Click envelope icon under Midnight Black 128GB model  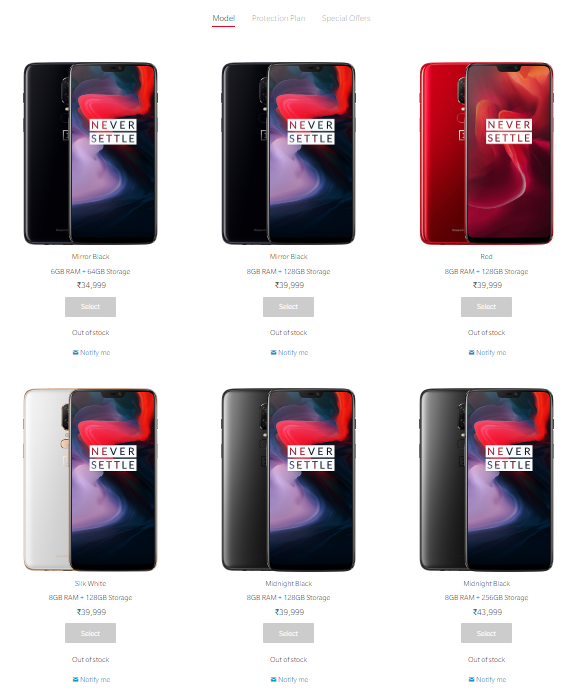274,679
